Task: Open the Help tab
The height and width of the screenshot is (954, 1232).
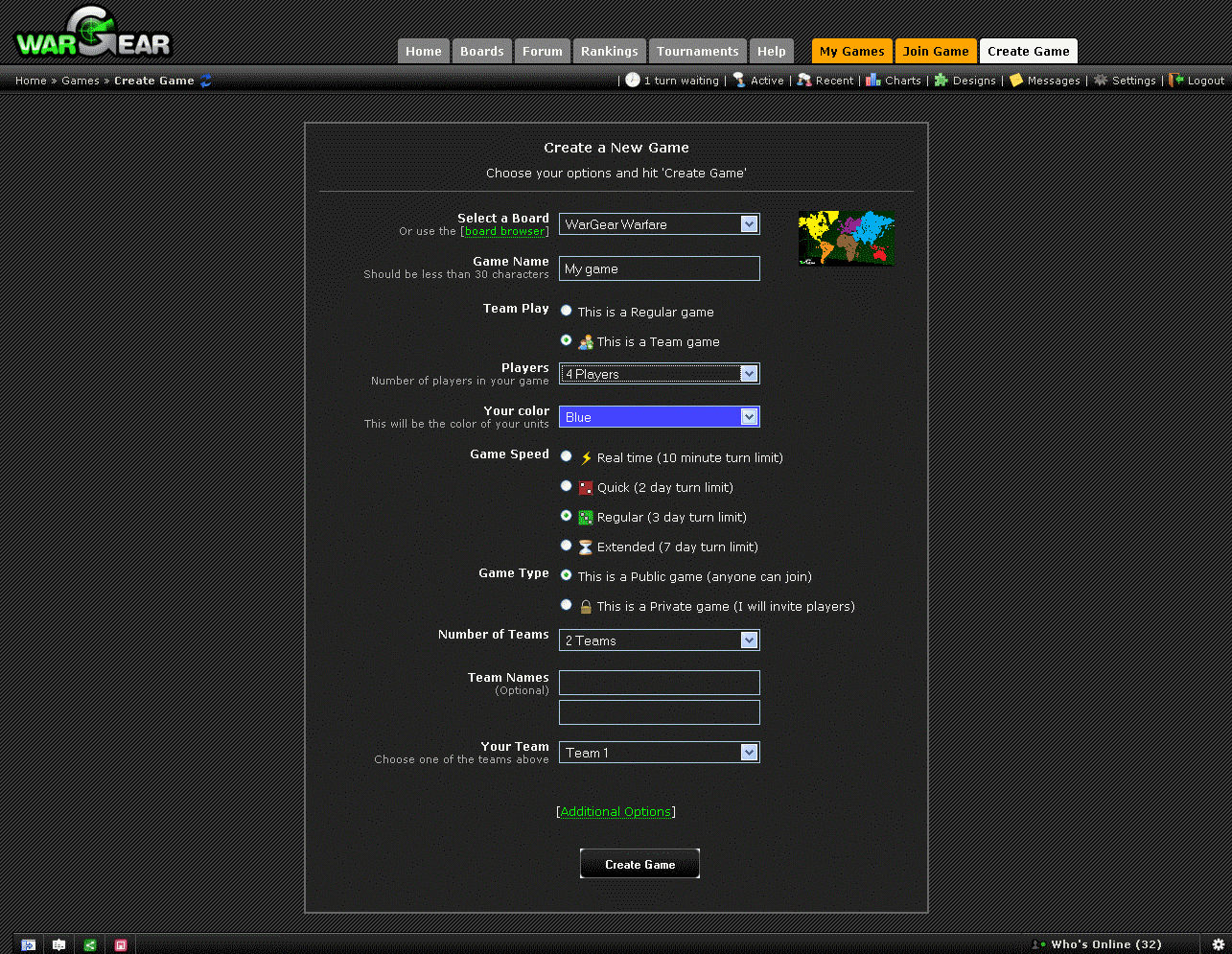Action: pos(772,52)
